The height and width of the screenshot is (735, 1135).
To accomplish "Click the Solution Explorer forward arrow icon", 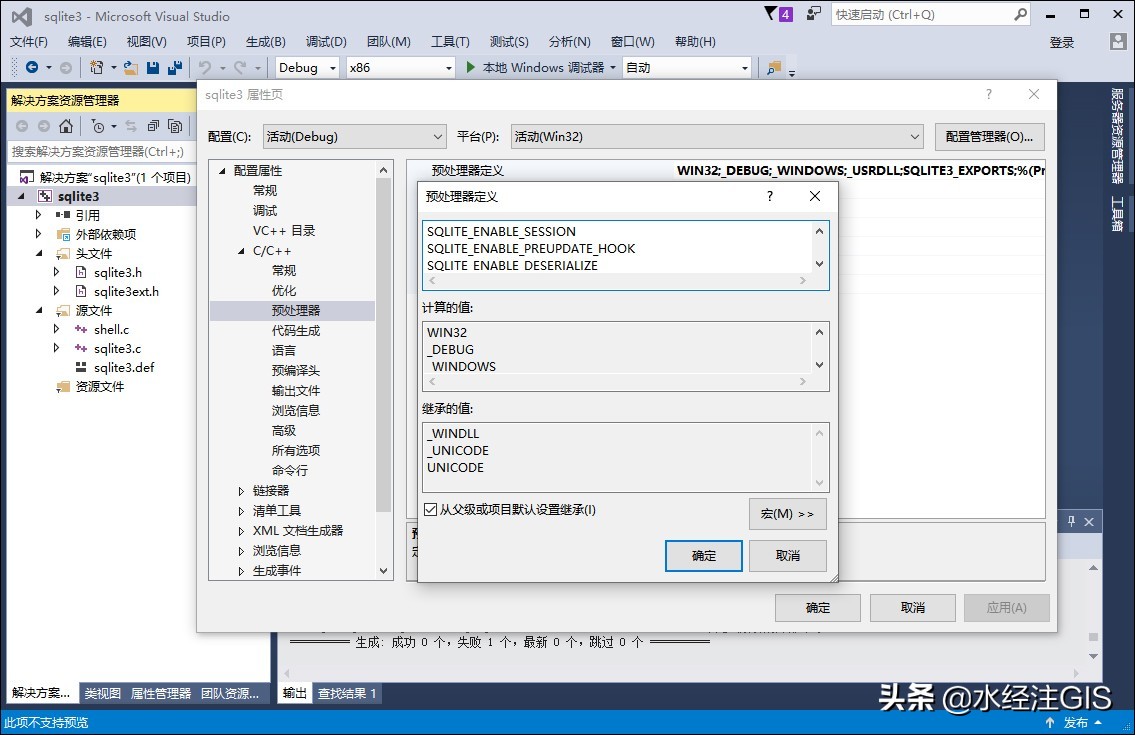I will (44, 126).
